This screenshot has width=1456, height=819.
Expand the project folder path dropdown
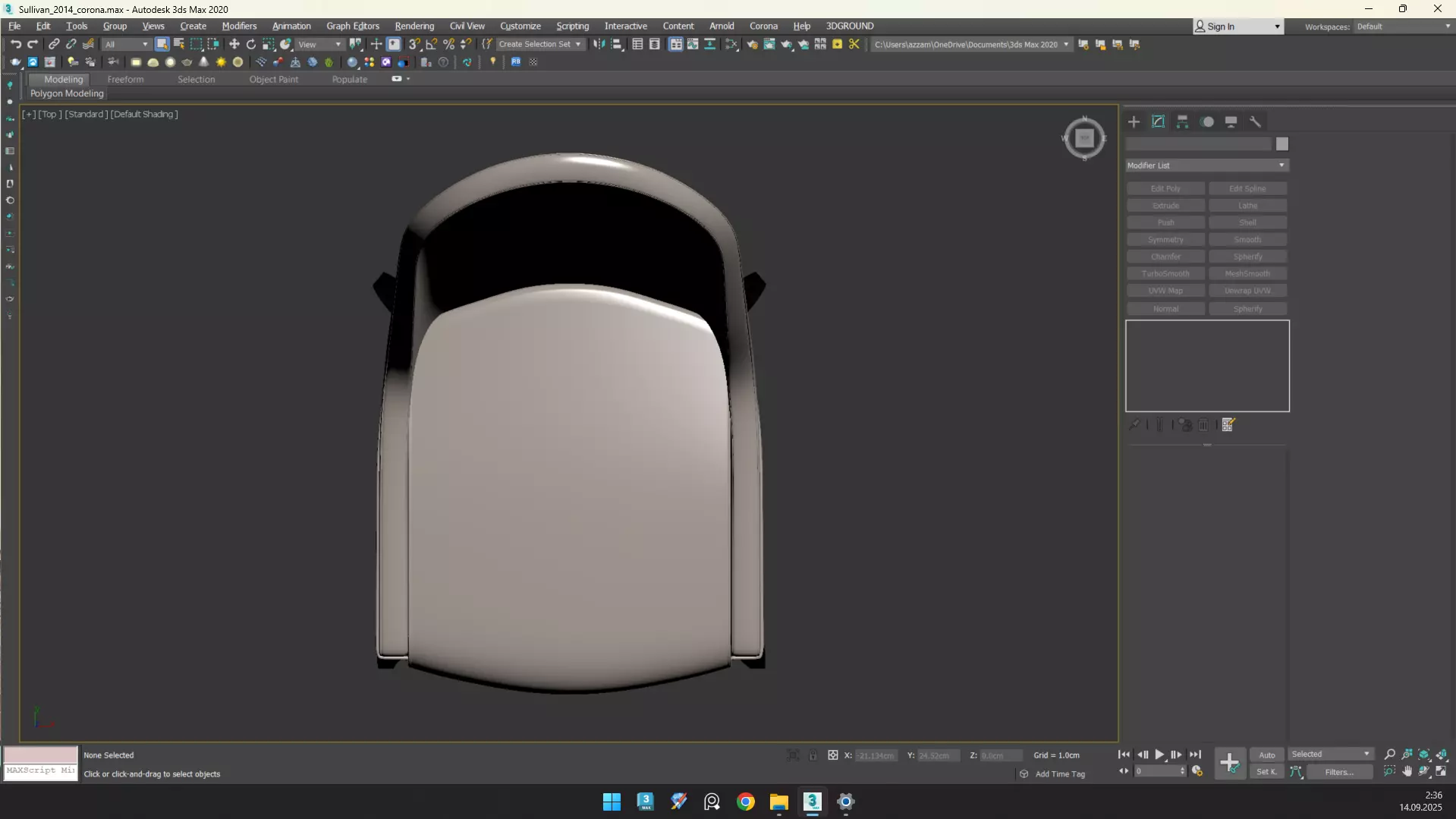point(1065,44)
